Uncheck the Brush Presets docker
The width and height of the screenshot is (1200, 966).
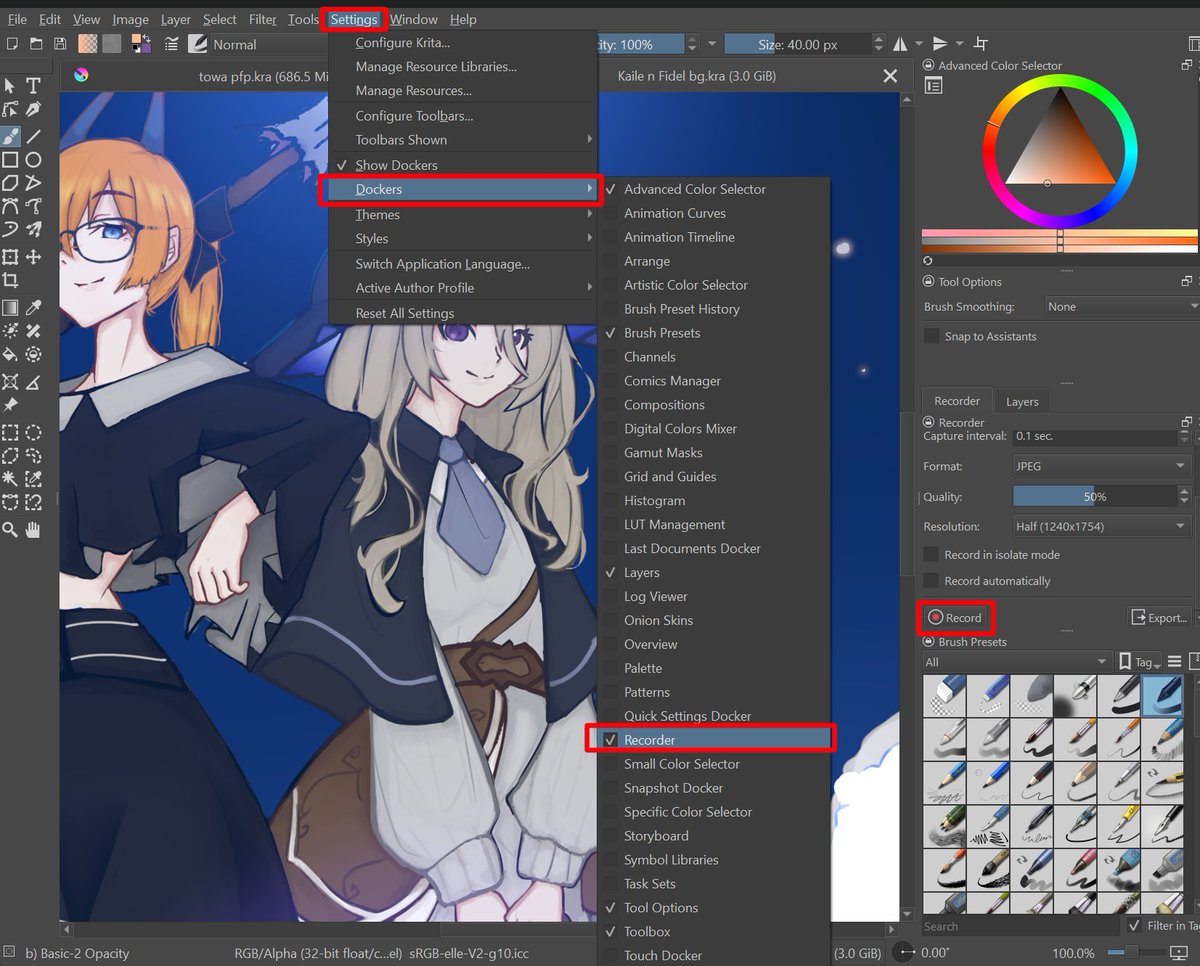point(716,333)
